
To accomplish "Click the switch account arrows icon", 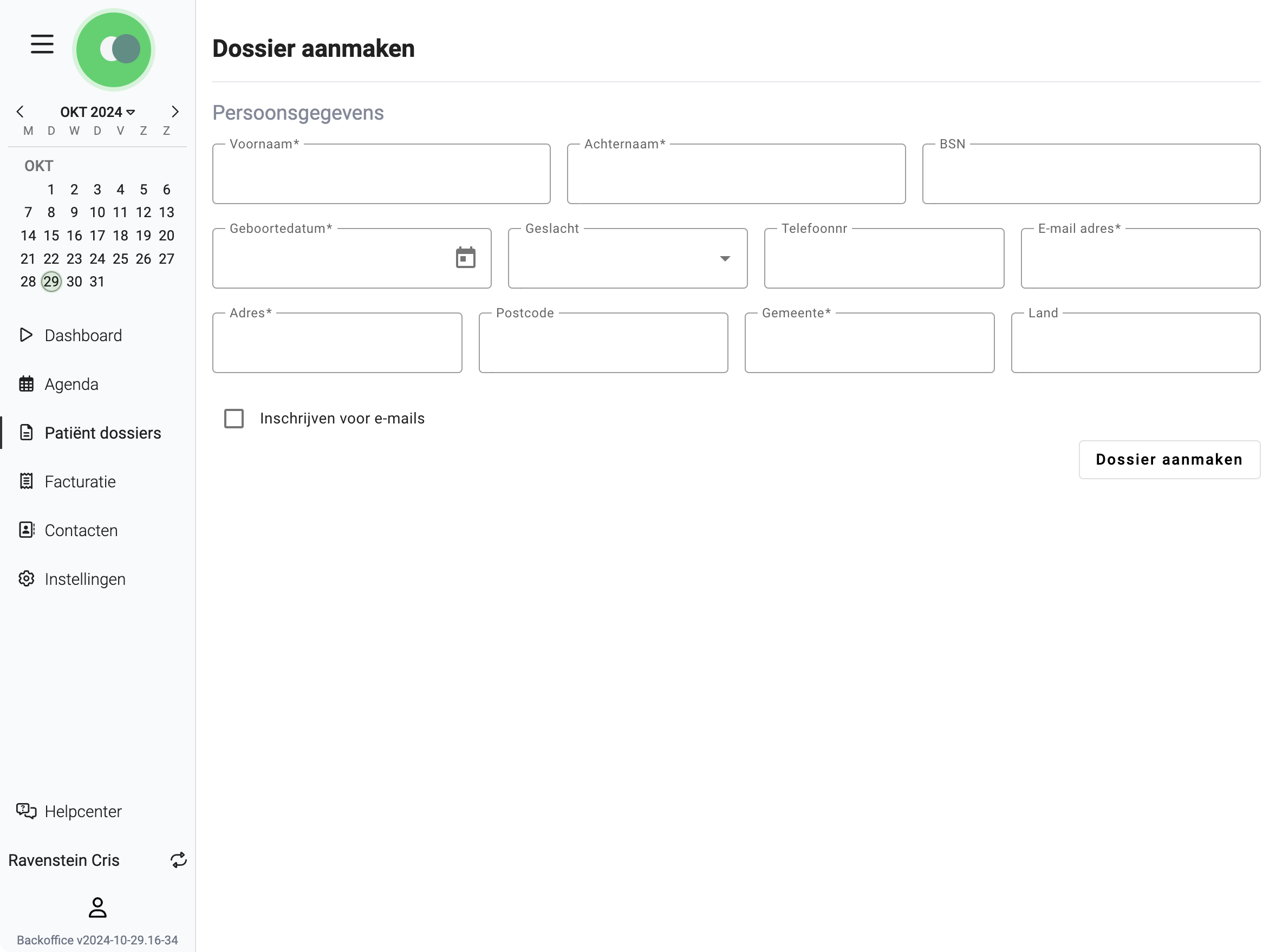I will (179, 860).
